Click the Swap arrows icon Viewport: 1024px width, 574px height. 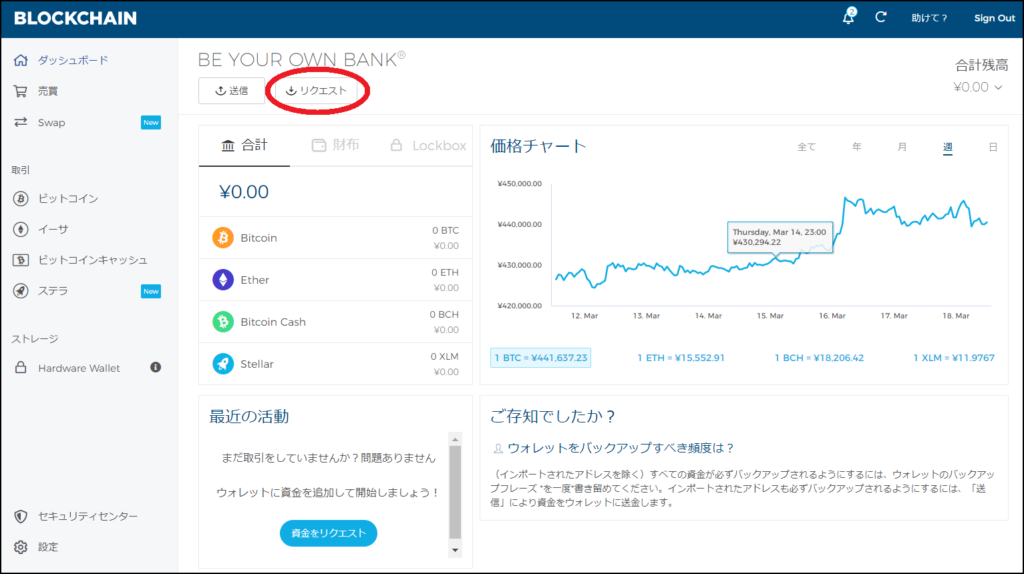[21, 122]
